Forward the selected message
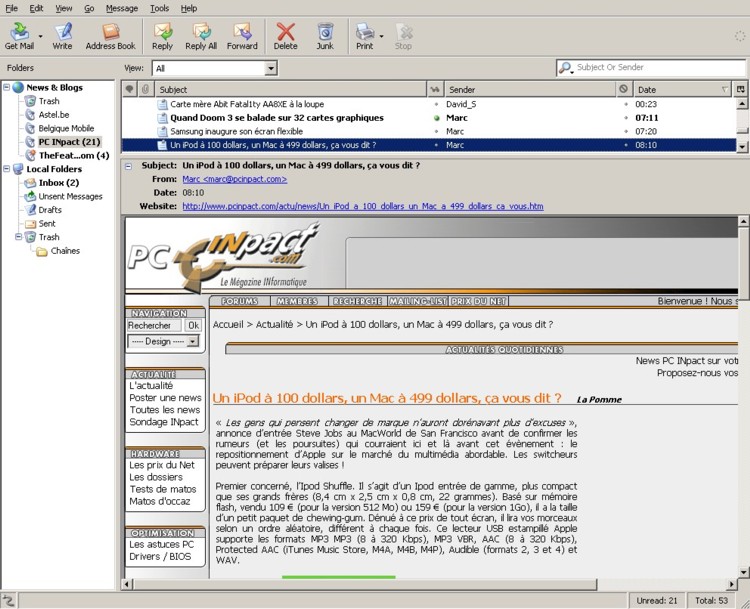750x609 pixels. pos(242,37)
